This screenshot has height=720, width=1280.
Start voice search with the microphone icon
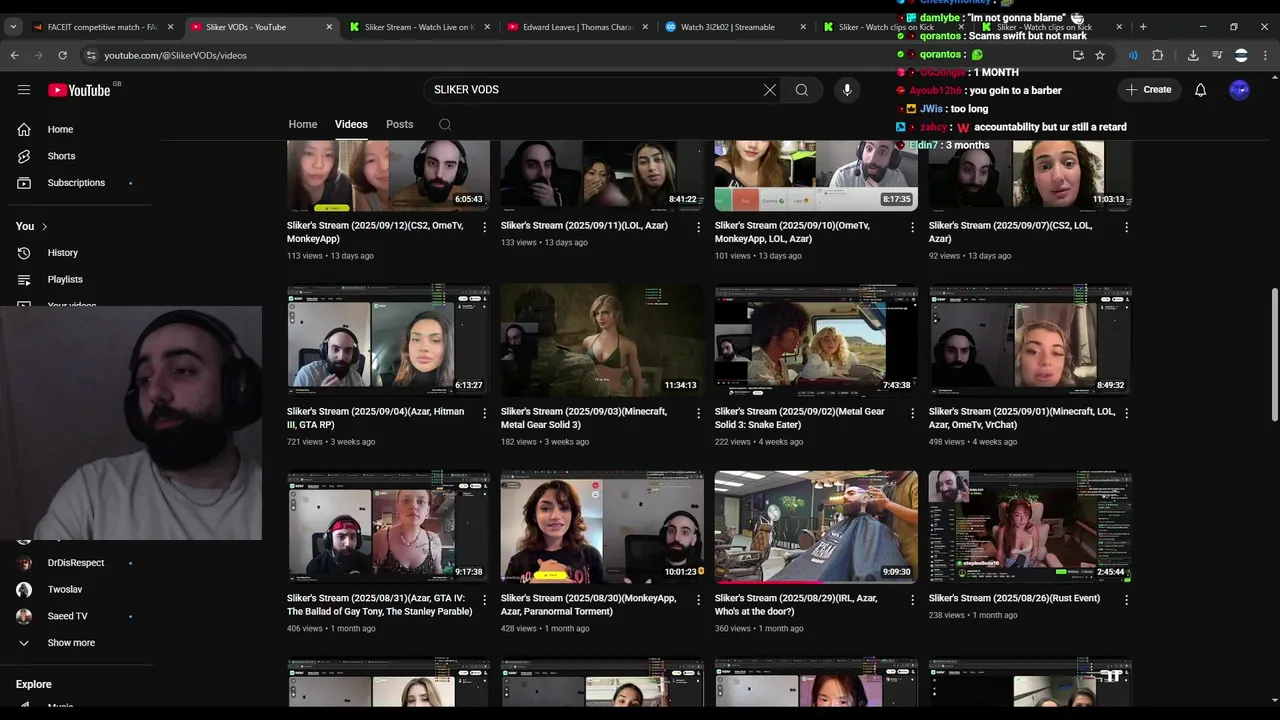[847, 90]
